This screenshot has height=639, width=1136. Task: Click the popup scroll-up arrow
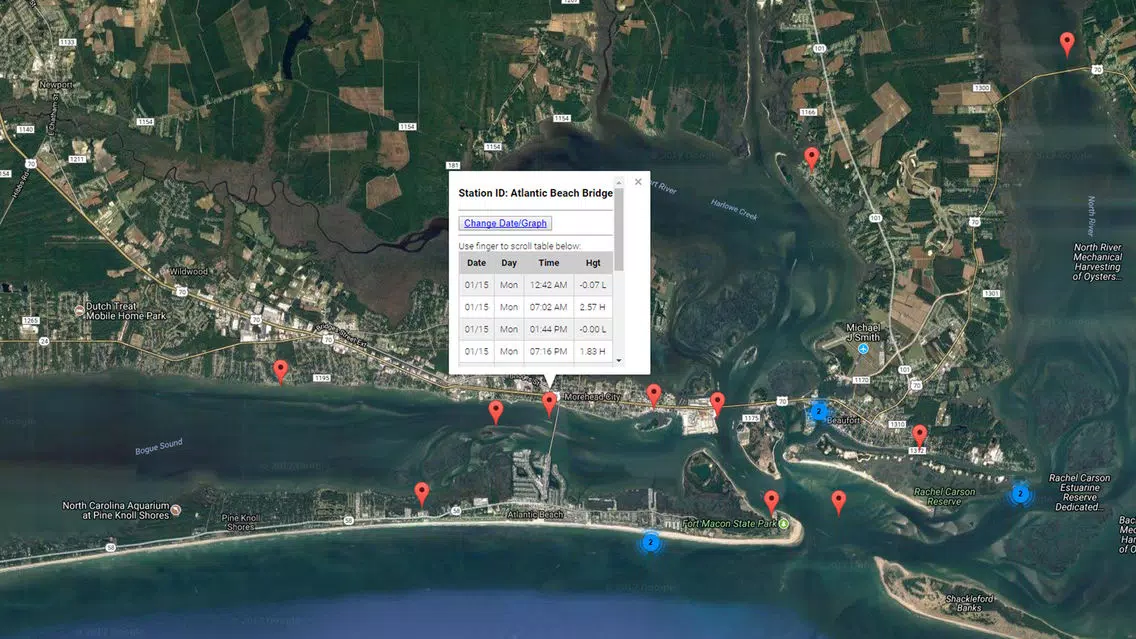coord(619,183)
